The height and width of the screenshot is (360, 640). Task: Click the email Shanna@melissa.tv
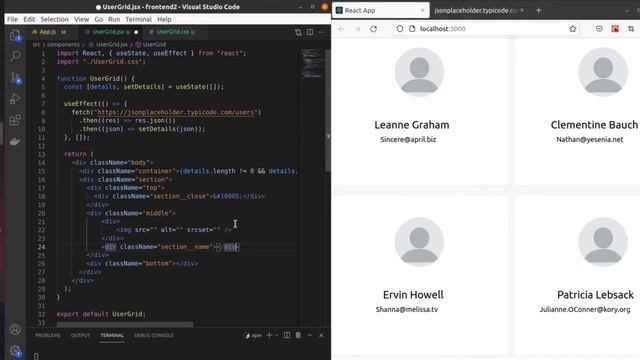pyautogui.click(x=407, y=309)
